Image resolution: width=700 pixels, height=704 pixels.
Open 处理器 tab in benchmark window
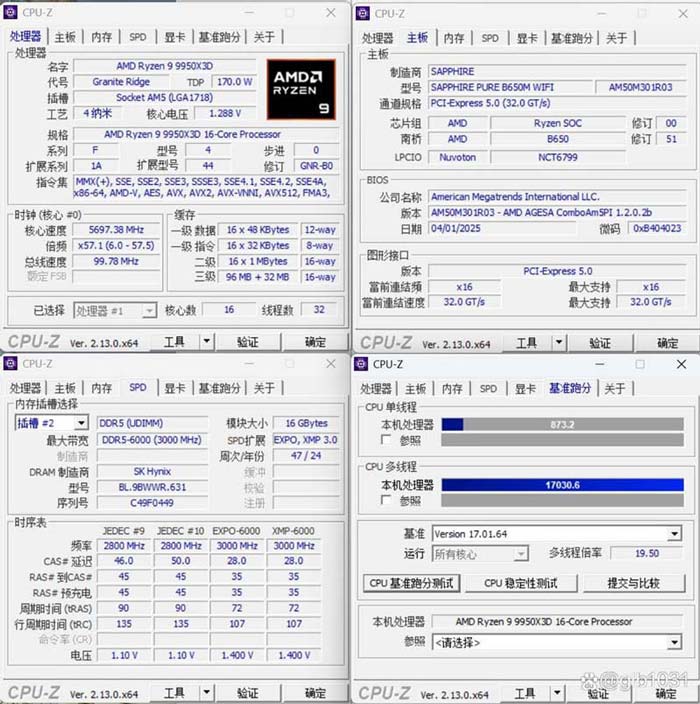375,389
